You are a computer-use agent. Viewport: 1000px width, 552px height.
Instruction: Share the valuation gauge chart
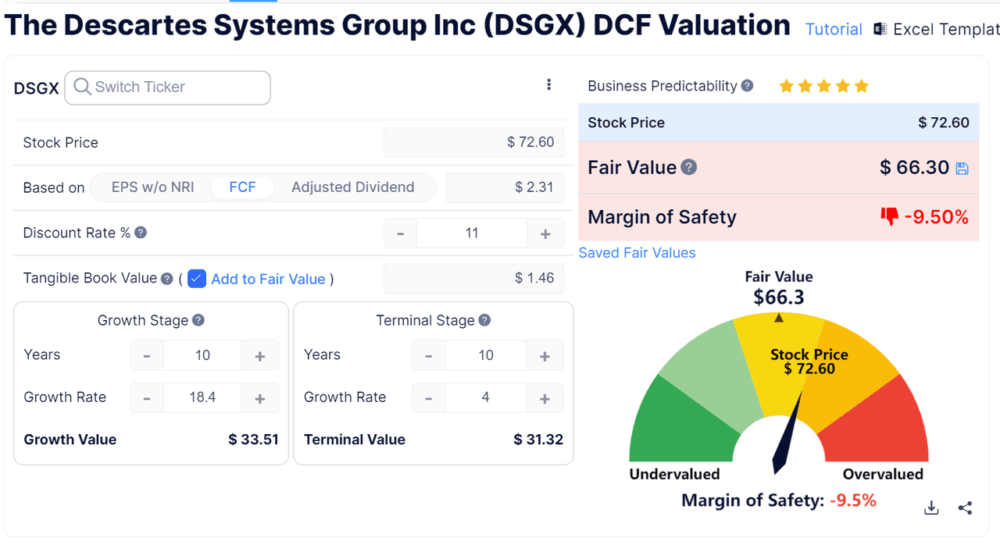tap(965, 507)
